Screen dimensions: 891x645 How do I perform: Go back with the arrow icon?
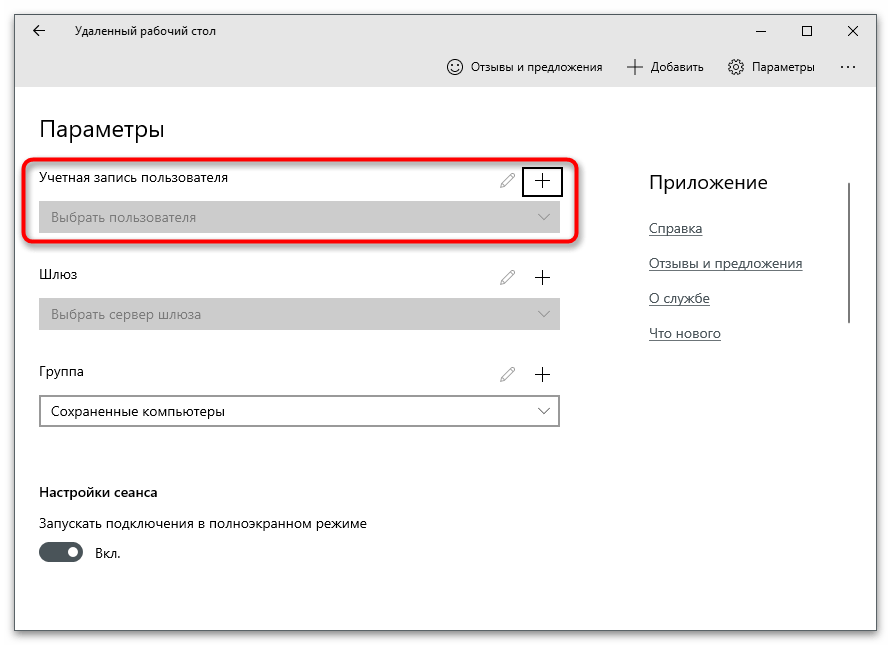point(39,31)
